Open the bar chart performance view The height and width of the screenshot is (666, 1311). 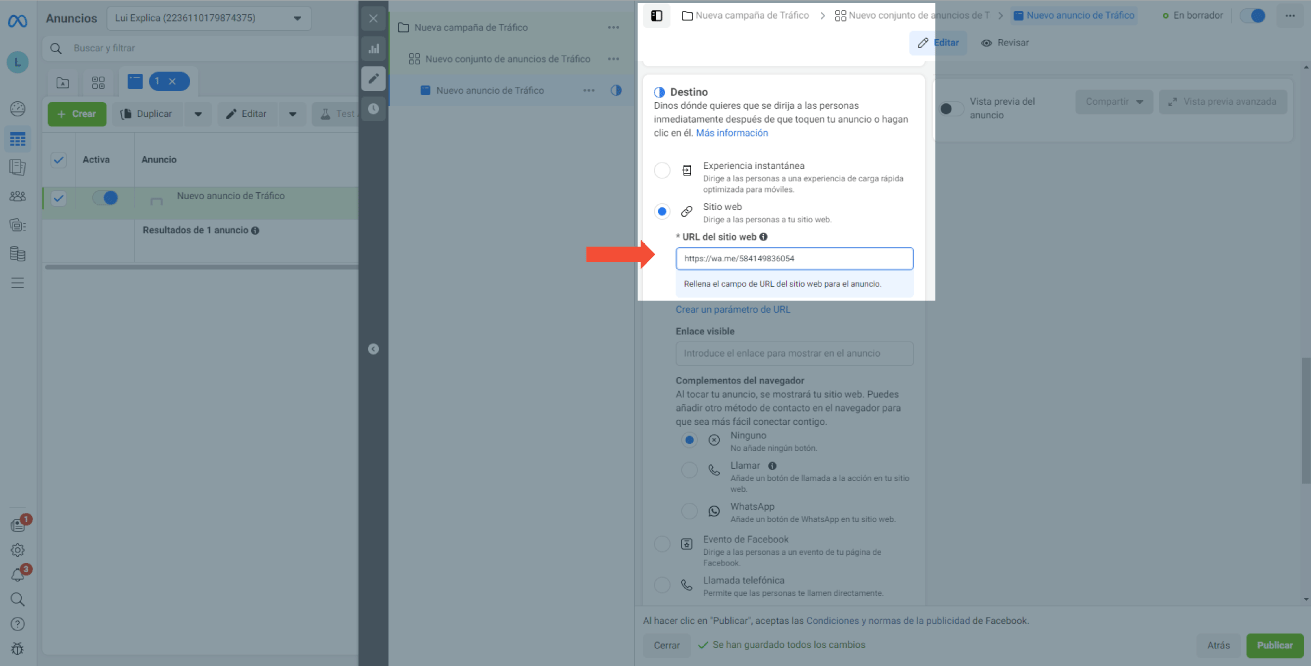pos(373,48)
